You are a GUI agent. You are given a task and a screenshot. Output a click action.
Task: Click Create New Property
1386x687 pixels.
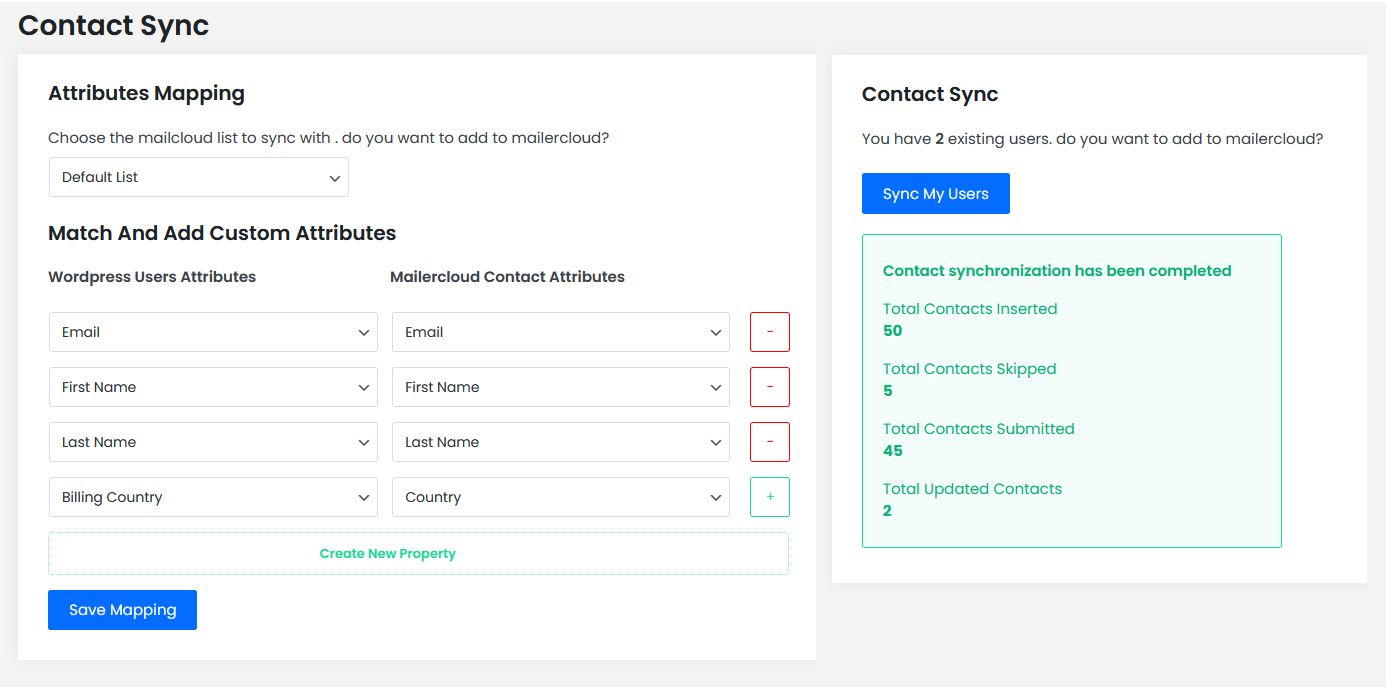(418, 553)
